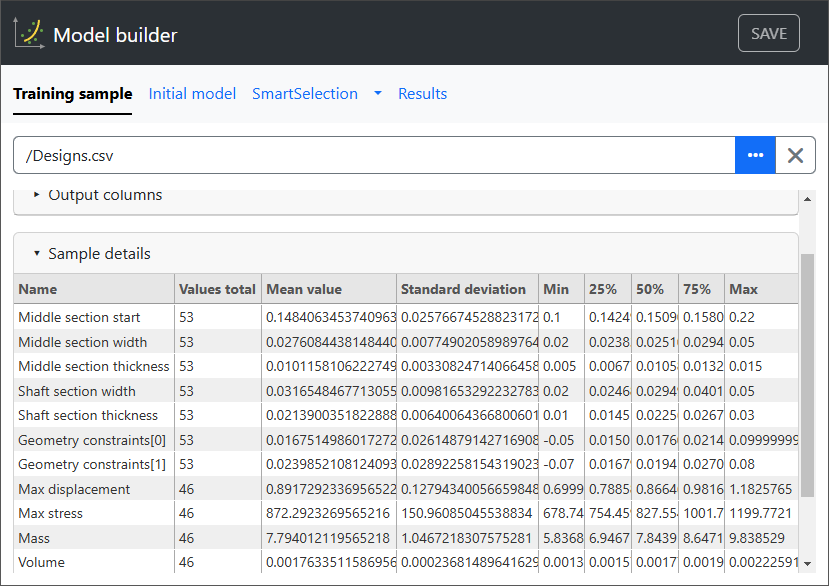Screen dimensions: 829x586
Task: Select the SmartSelection tab
Action: coord(304,94)
